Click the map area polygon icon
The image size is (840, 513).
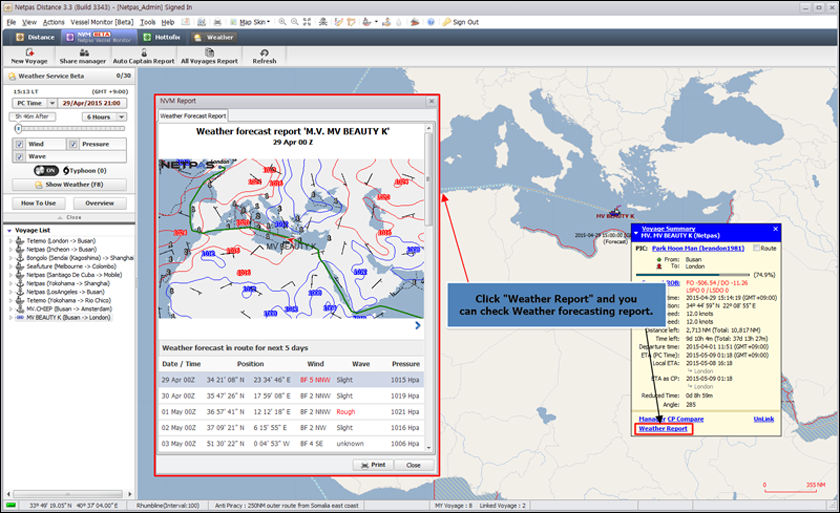(351, 22)
